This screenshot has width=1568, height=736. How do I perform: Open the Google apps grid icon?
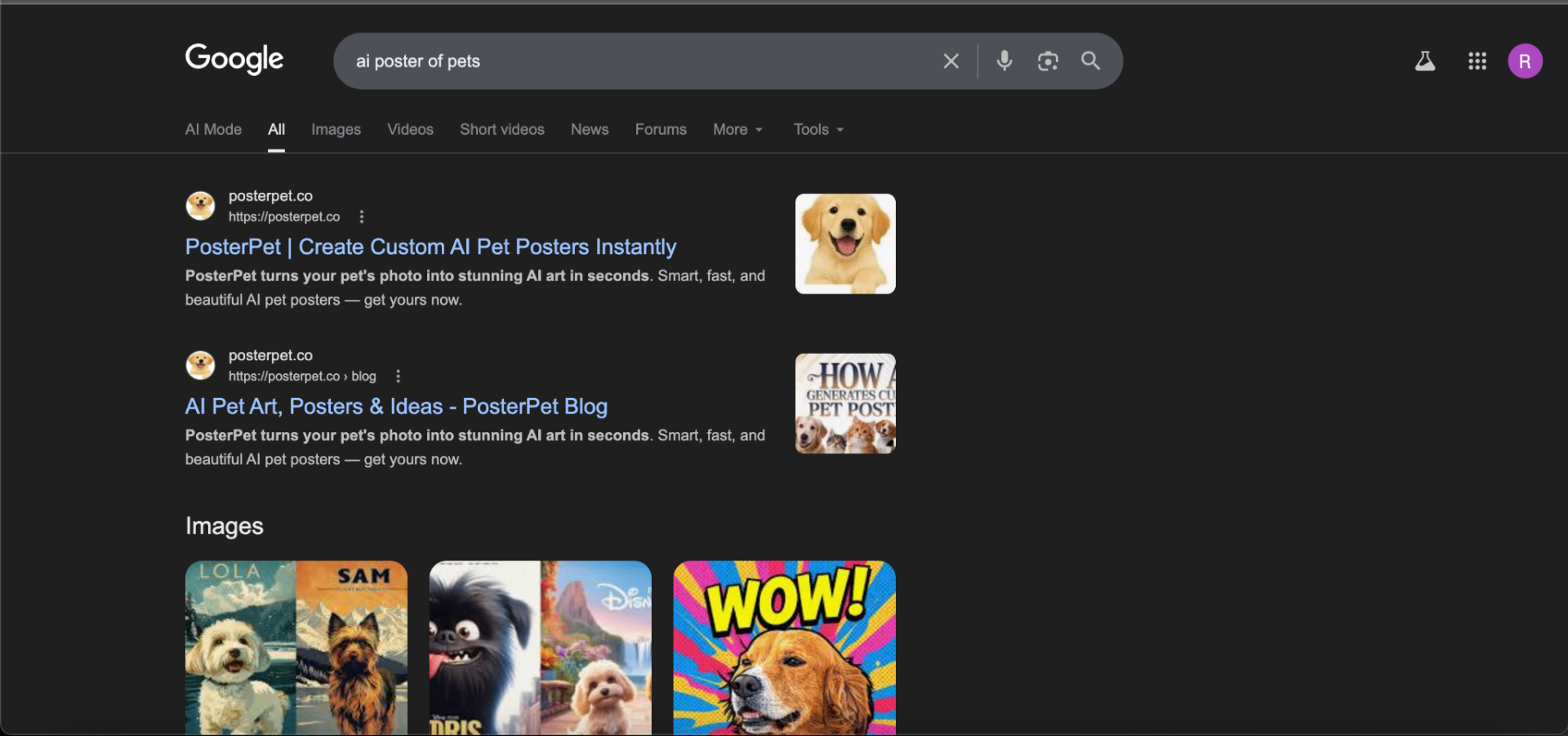(1477, 61)
